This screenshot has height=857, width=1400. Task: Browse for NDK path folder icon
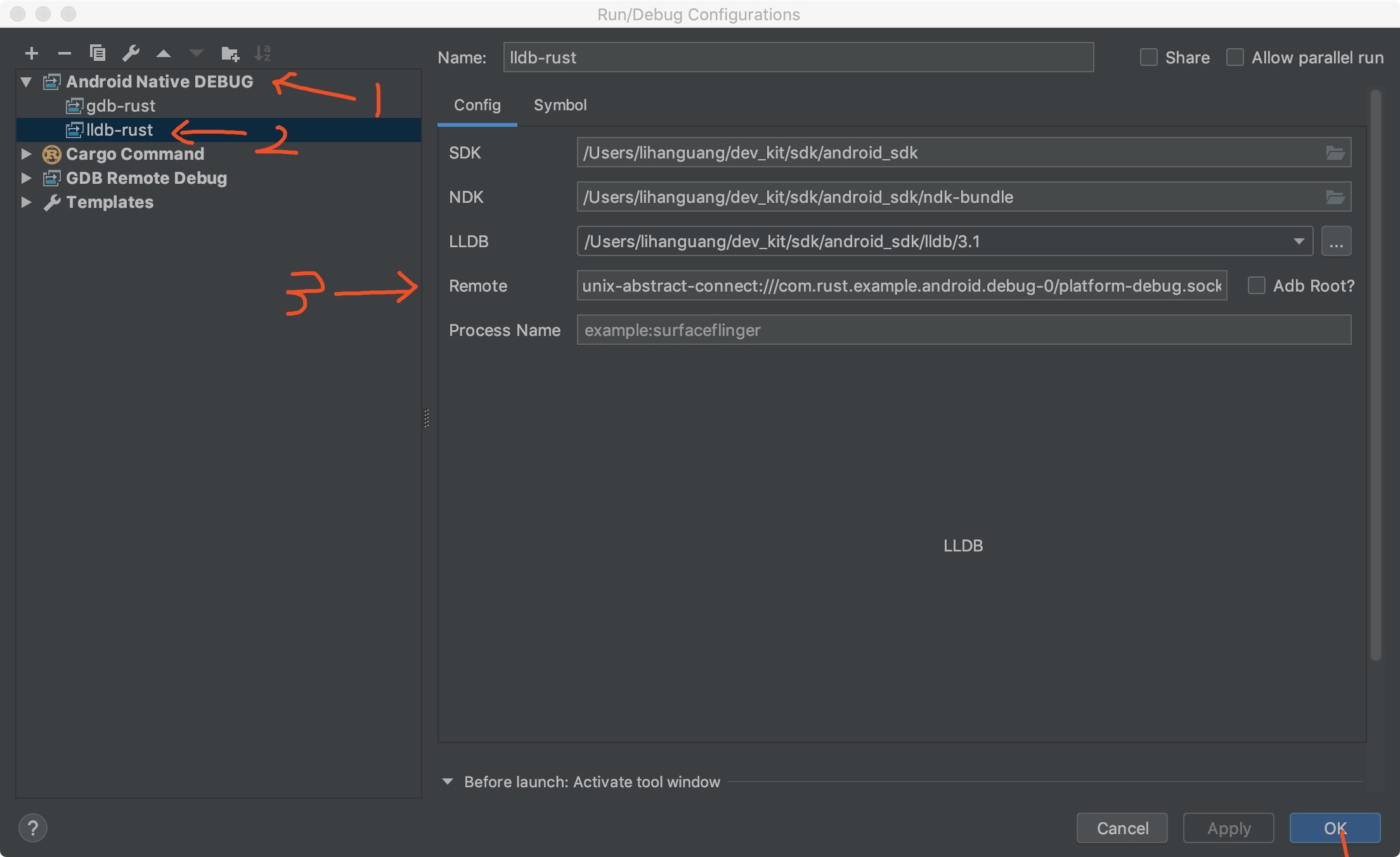[1335, 197]
